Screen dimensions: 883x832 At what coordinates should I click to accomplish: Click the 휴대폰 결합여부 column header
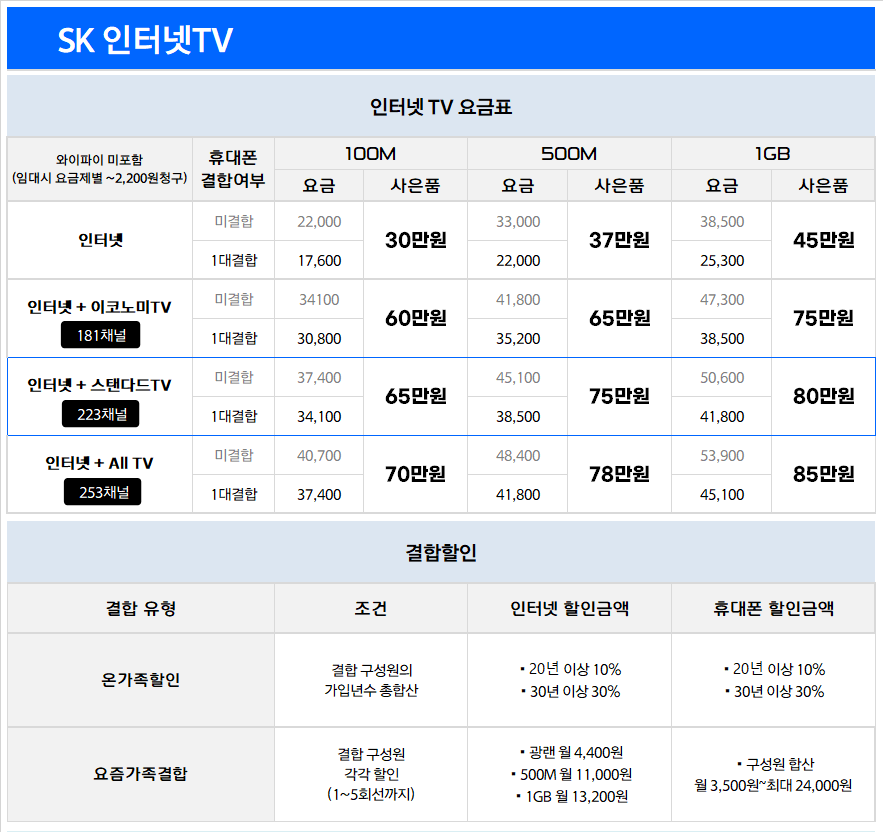pyautogui.click(x=233, y=168)
